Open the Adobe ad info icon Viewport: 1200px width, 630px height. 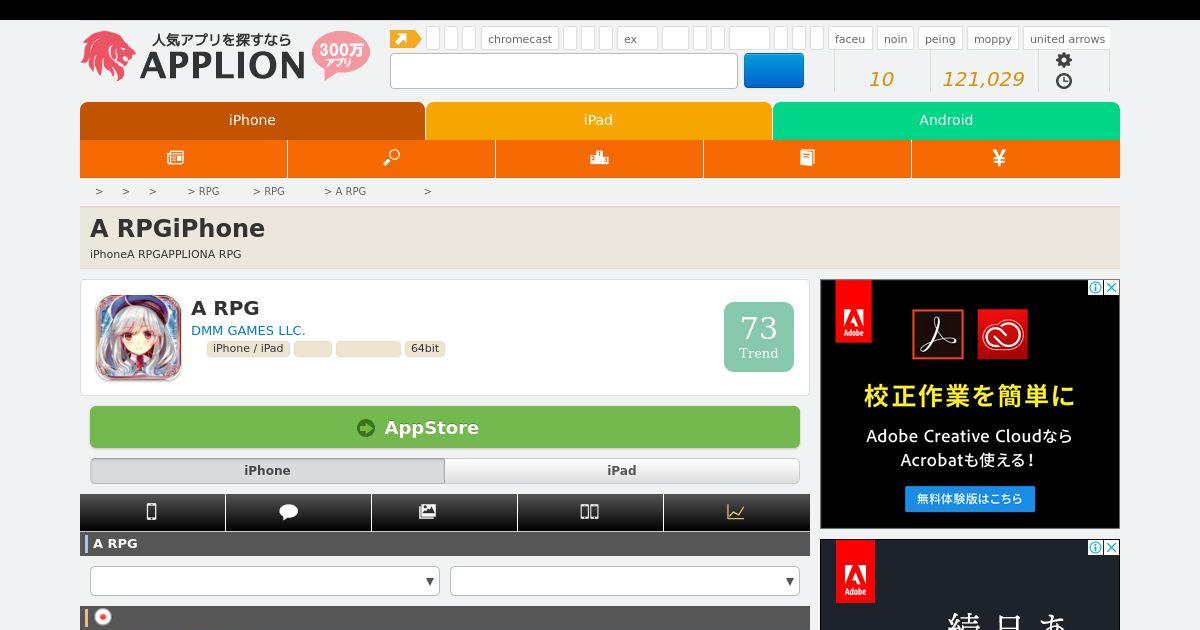pos(1096,287)
